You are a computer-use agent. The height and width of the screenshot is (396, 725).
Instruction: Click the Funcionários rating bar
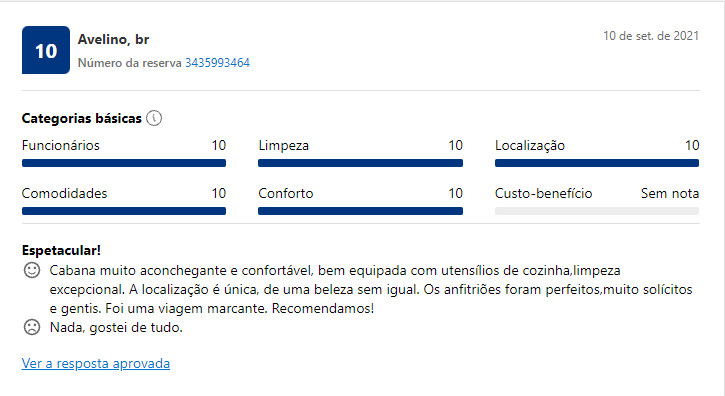point(124,163)
